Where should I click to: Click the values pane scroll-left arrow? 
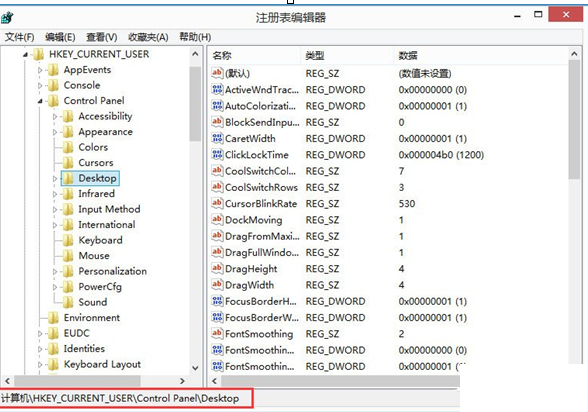214,381
